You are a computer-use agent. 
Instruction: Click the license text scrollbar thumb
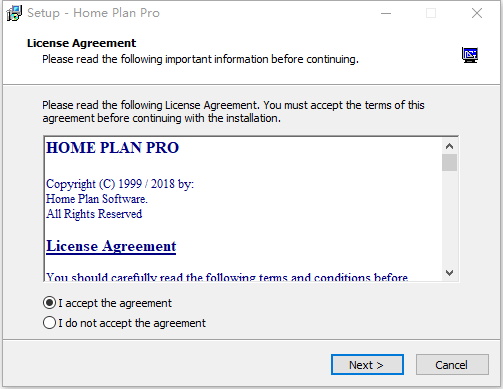tap(449, 163)
